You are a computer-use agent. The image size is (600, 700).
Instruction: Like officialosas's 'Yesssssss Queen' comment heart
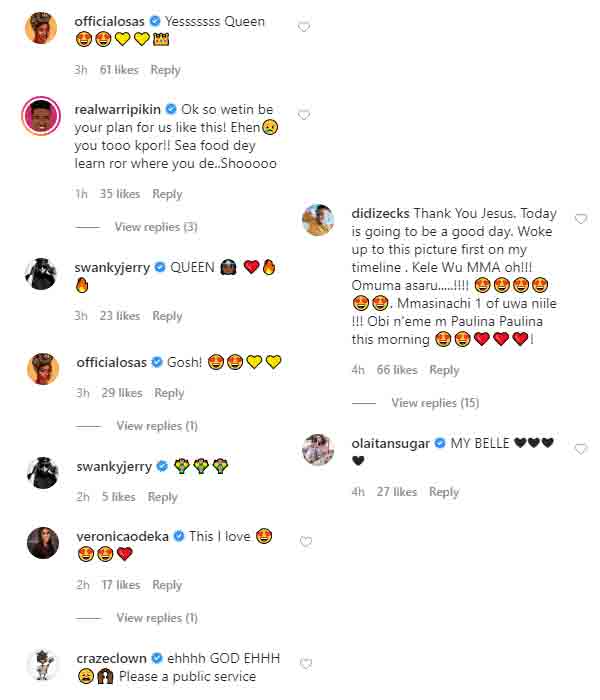[304, 27]
